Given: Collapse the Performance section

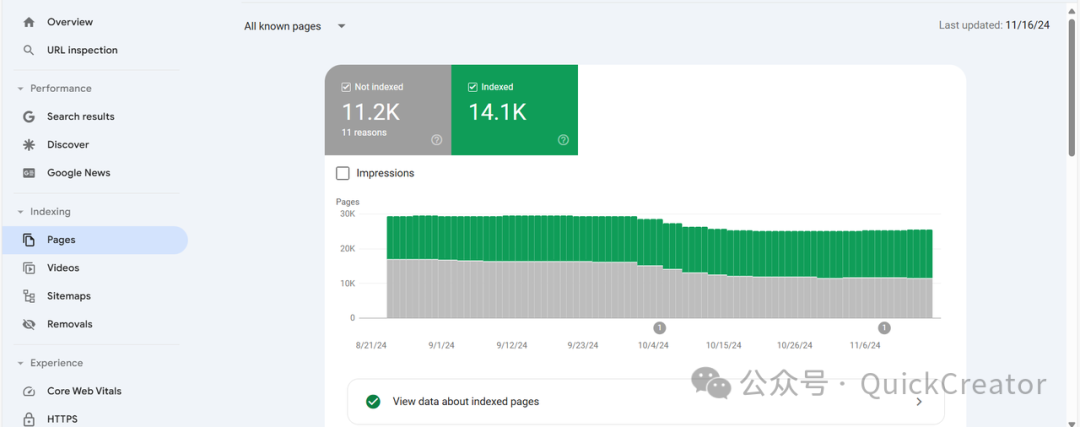Looking at the screenshot, I should pyautogui.click(x=20, y=89).
